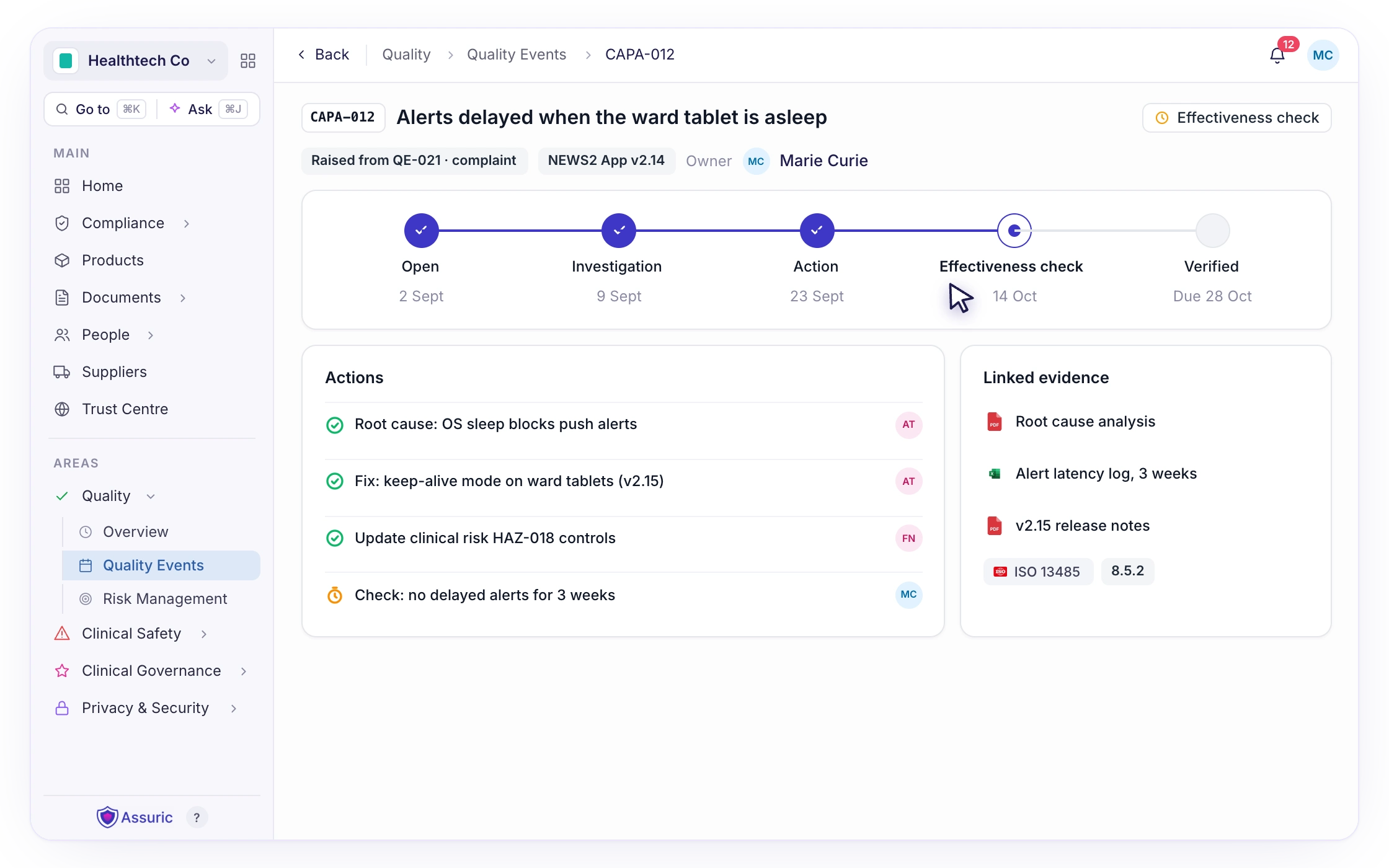Open the Alert latency log spreadsheet icon
1389x868 pixels.
pos(995,474)
